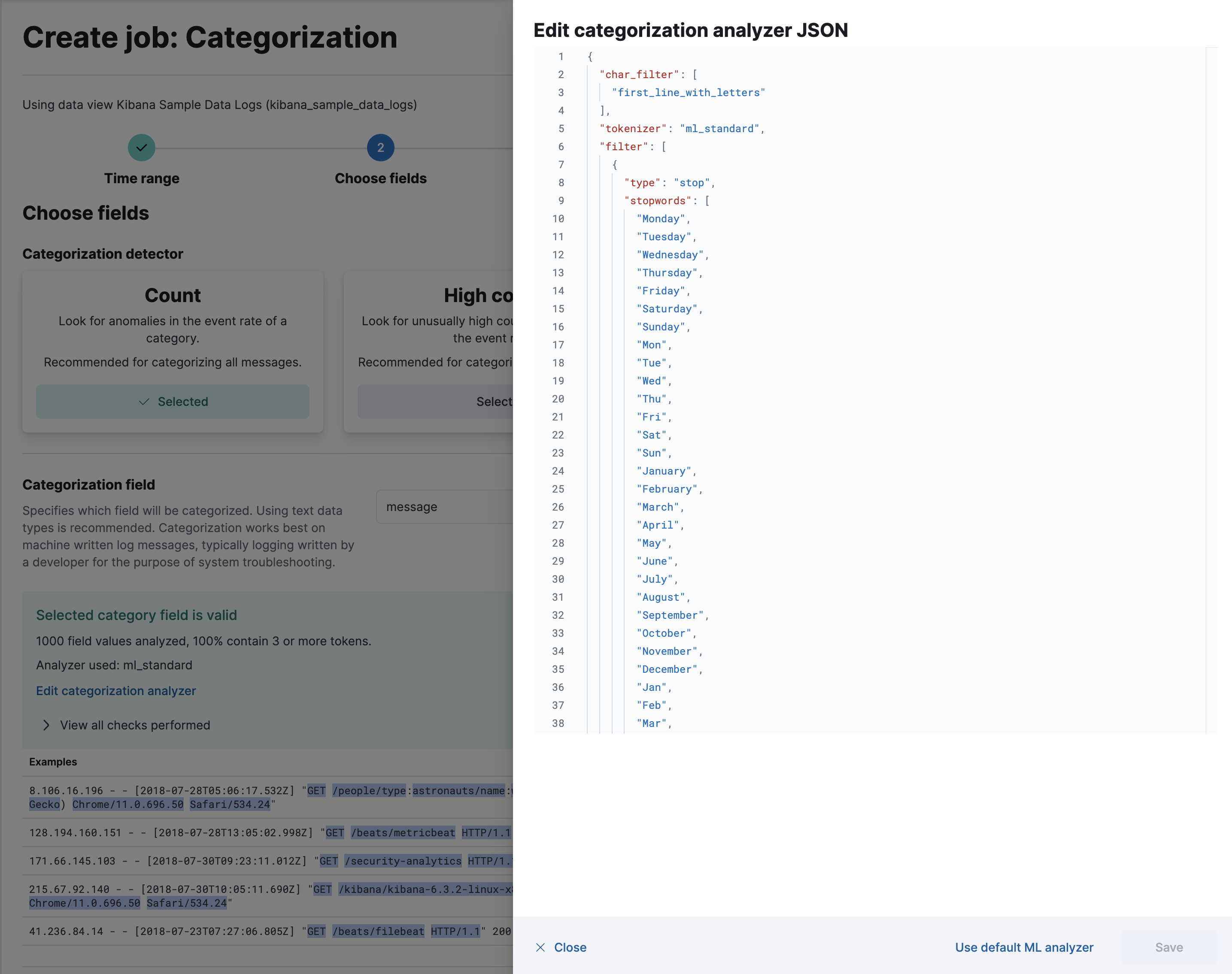This screenshot has width=1232, height=974.
Task: Click the collapse arrow on View all checks
Action: click(x=47, y=724)
